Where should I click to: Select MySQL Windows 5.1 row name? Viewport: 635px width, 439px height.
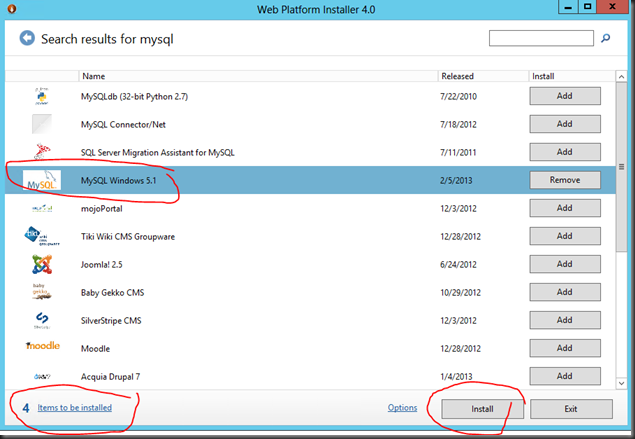click(118, 180)
